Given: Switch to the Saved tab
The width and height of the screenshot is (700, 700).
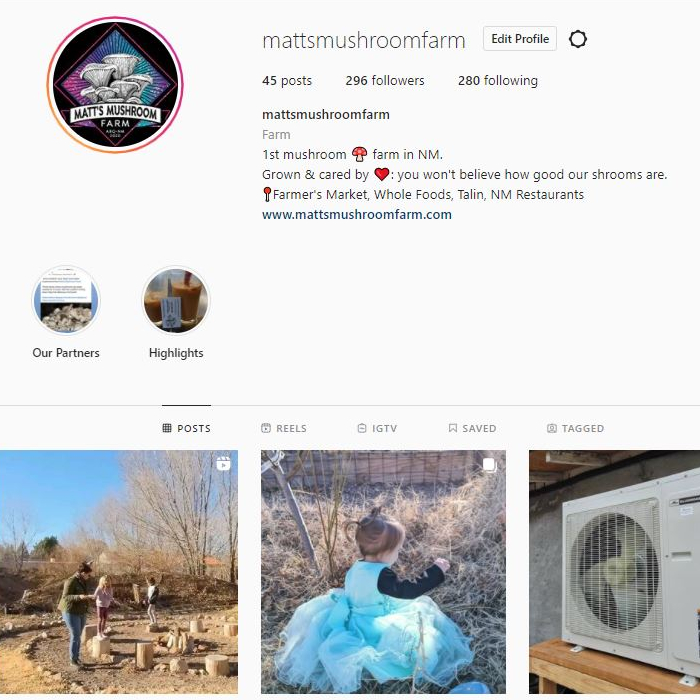Looking at the screenshot, I should click(x=472, y=428).
